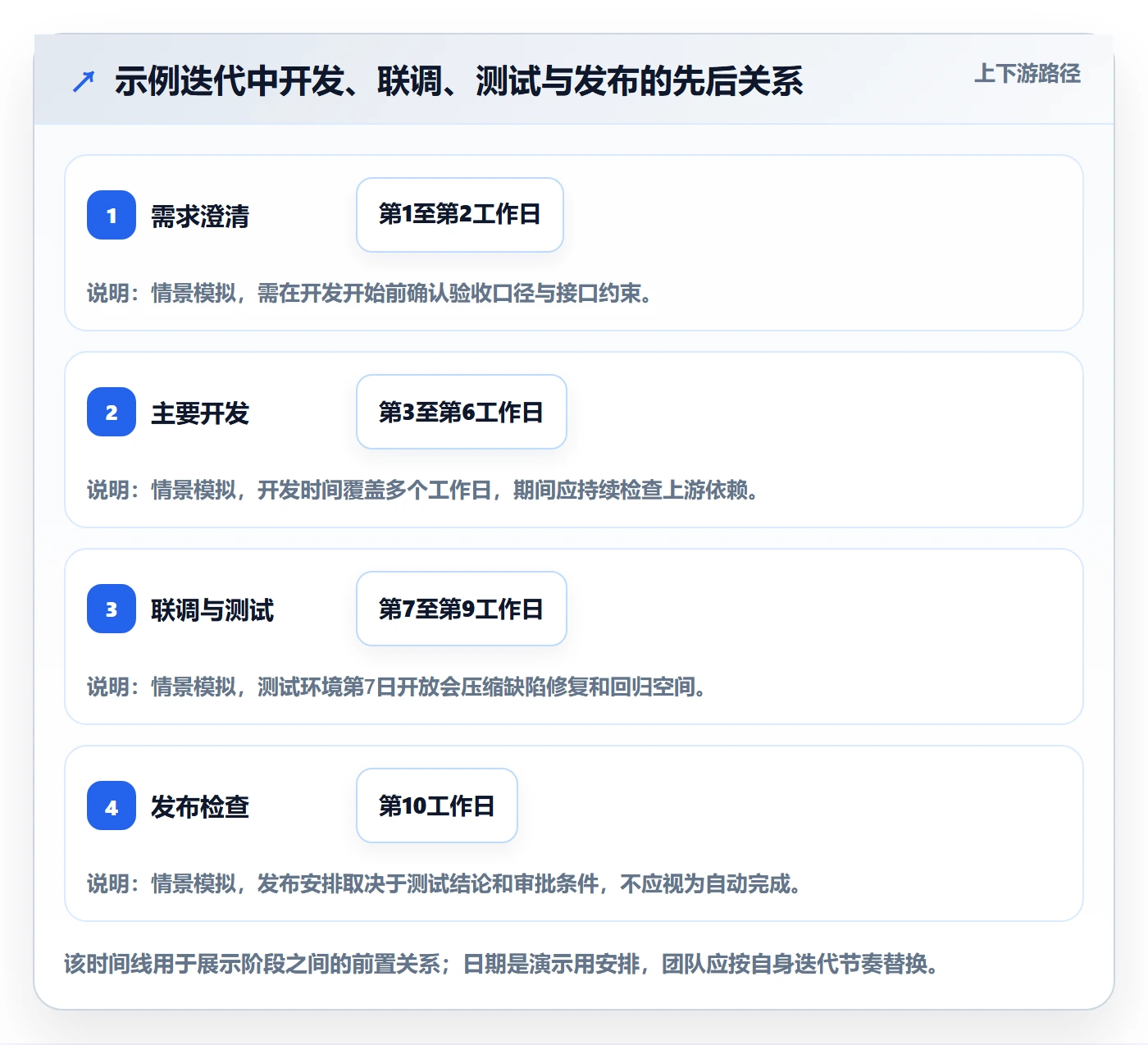Click the 上下游路径 label

pos(1027,74)
